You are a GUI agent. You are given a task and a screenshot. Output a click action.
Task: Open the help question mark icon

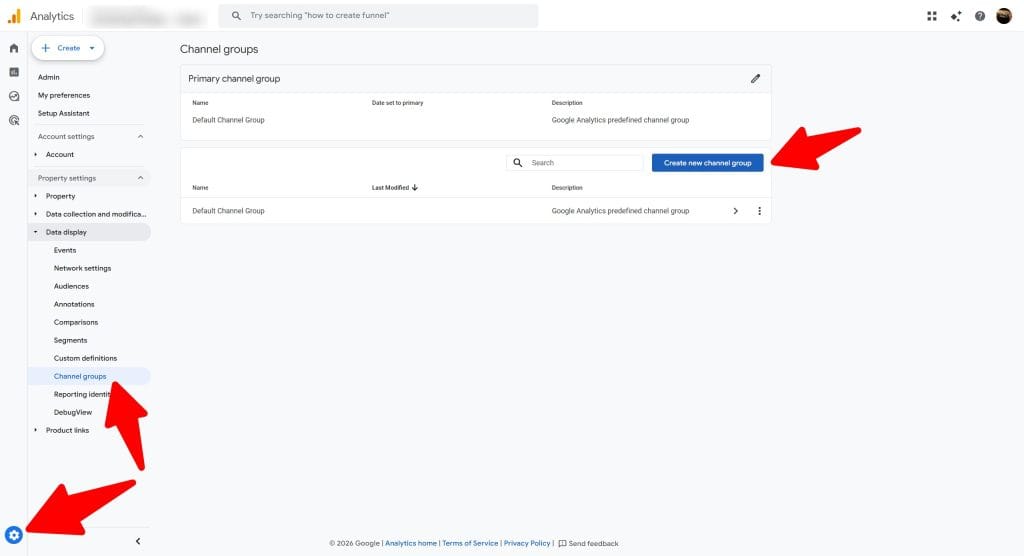click(980, 16)
